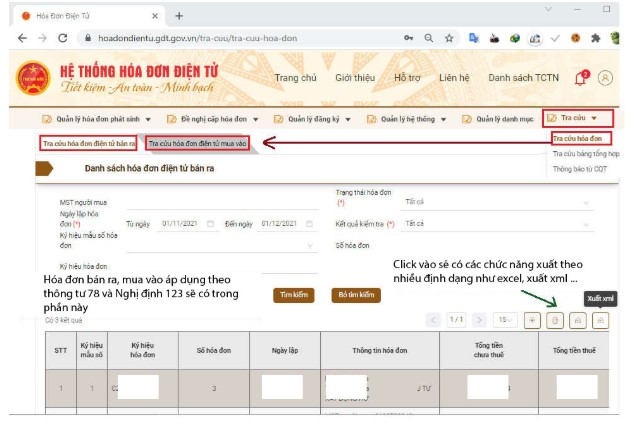Click the zoom magnifier icon in address bar
This screenshot has height=436, width=637.
pyautogui.click(x=429, y=38)
